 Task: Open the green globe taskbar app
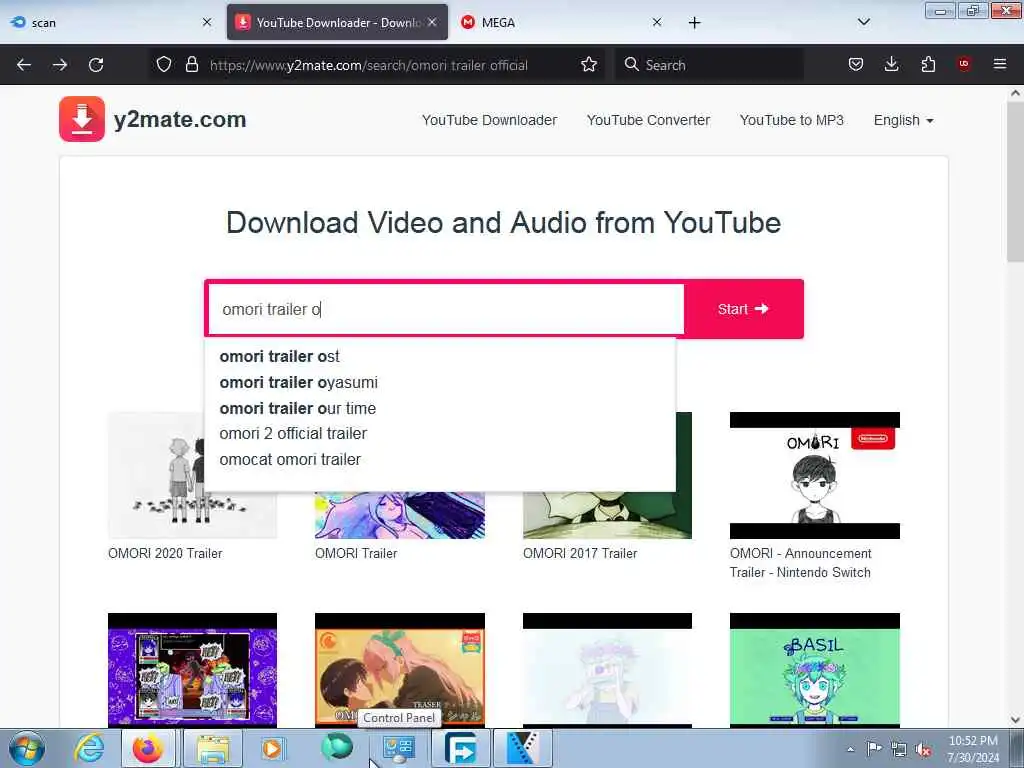pyautogui.click(x=337, y=747)
